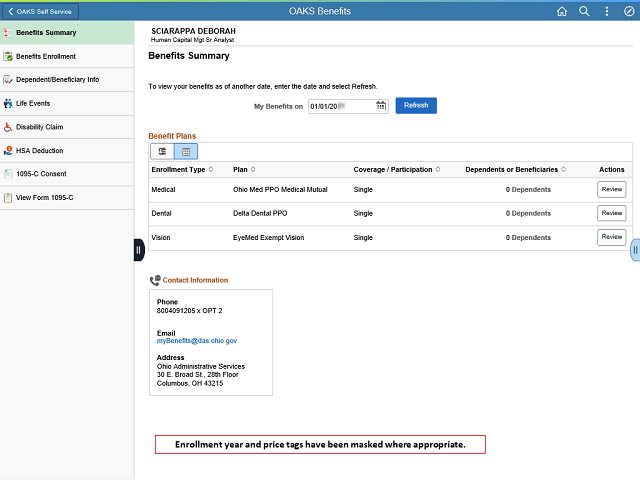The image size is (640, 480).
Task: Click 'SCIARAPPA DEBORAH' employee name
Action: 193,31
